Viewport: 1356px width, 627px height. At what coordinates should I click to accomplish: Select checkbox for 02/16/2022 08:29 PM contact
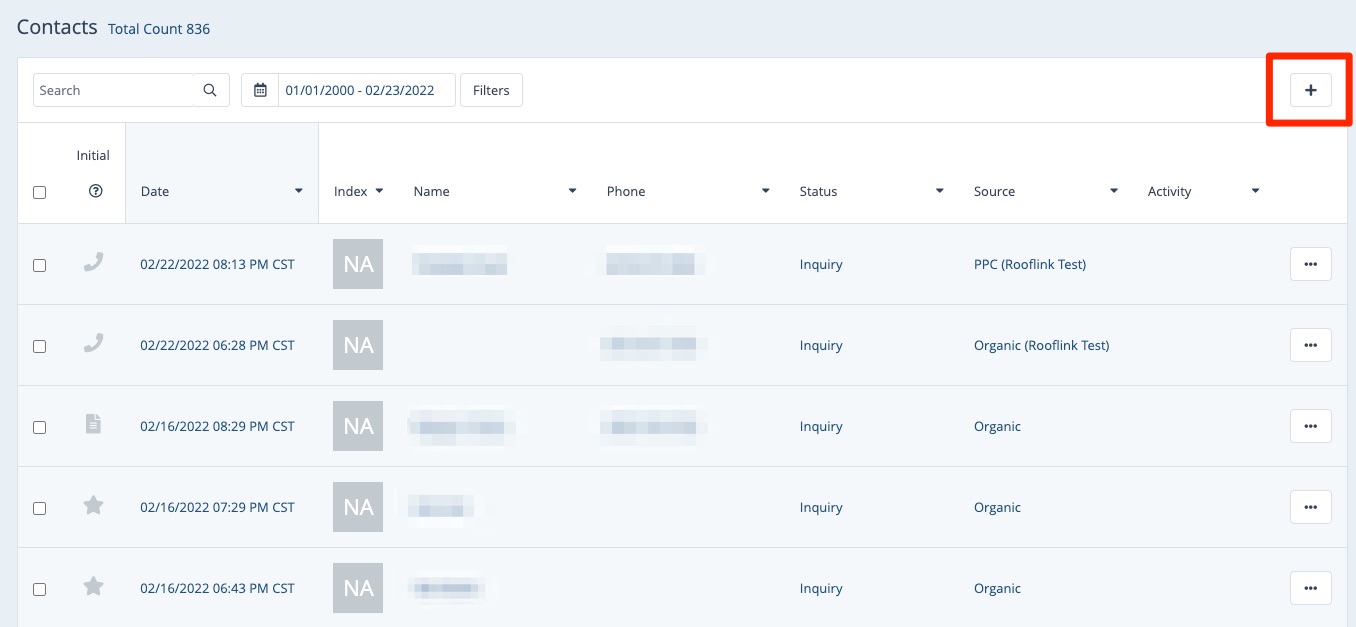(x=40, y=427)
